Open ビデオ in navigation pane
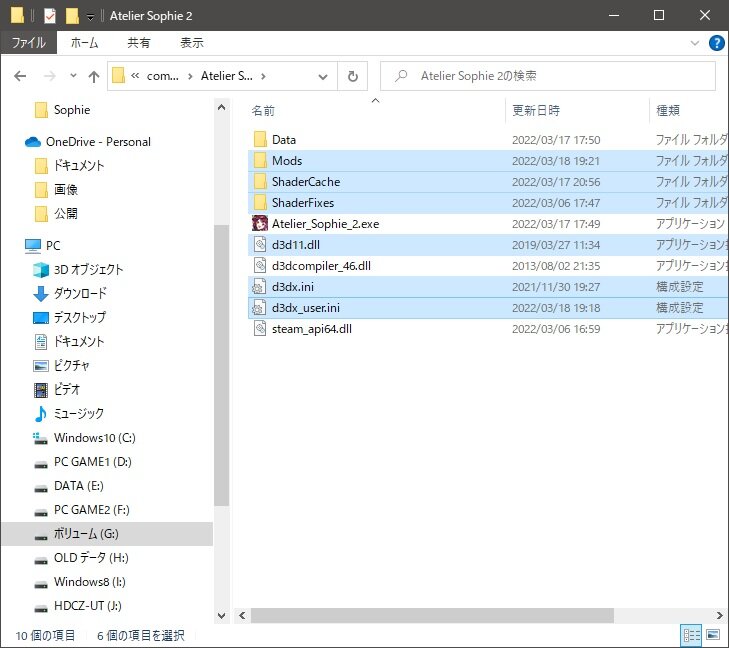 coord(66,390)
